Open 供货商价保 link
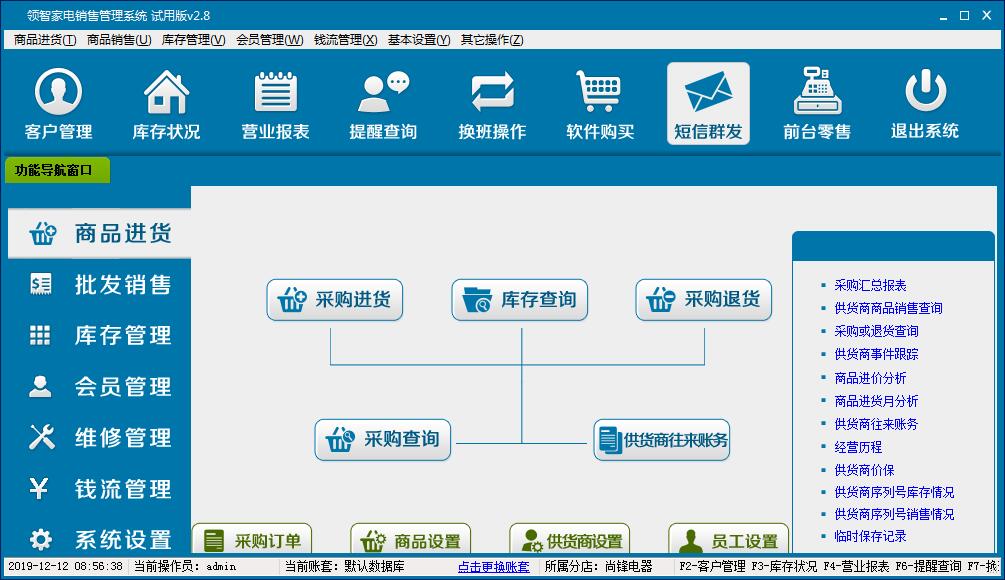 point(864,470)
